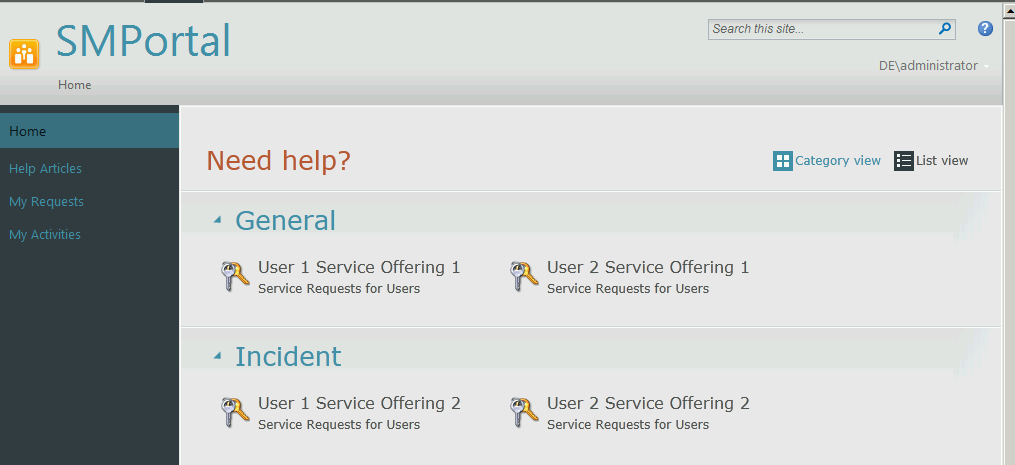
Task: Click keys icon for User 1 Service Offering 1
Action: click(235, 276)
